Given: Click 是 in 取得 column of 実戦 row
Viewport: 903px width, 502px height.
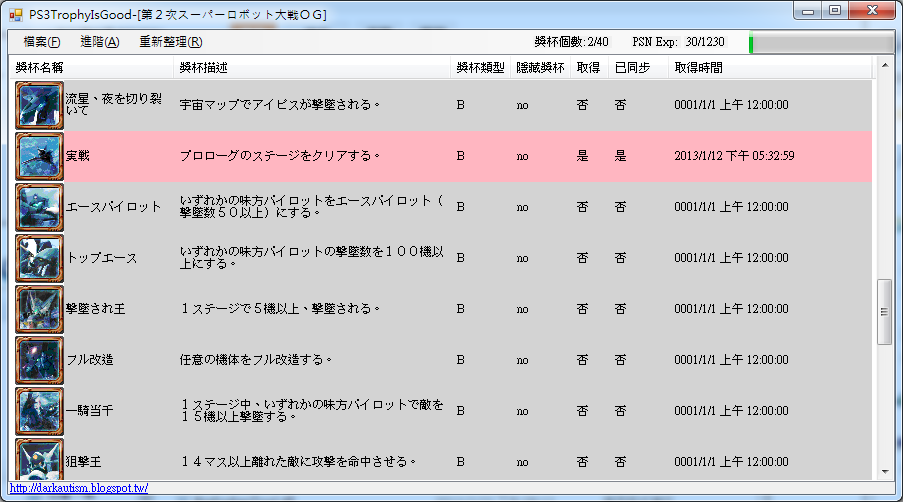Looking at the screenshot, I should point(582,156).
